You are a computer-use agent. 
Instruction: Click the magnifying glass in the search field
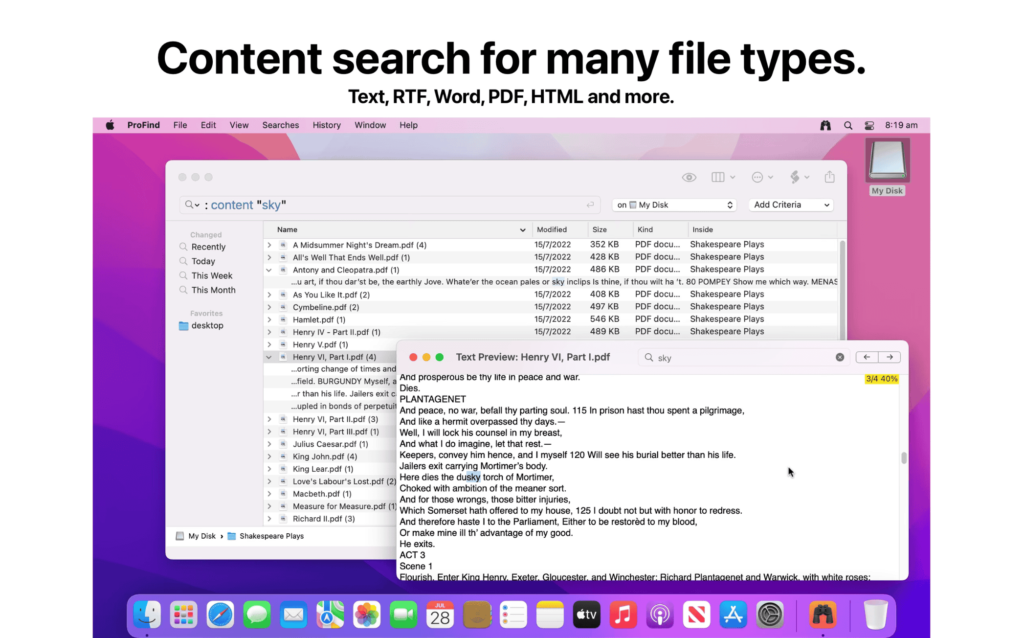[x=189, y=204]
